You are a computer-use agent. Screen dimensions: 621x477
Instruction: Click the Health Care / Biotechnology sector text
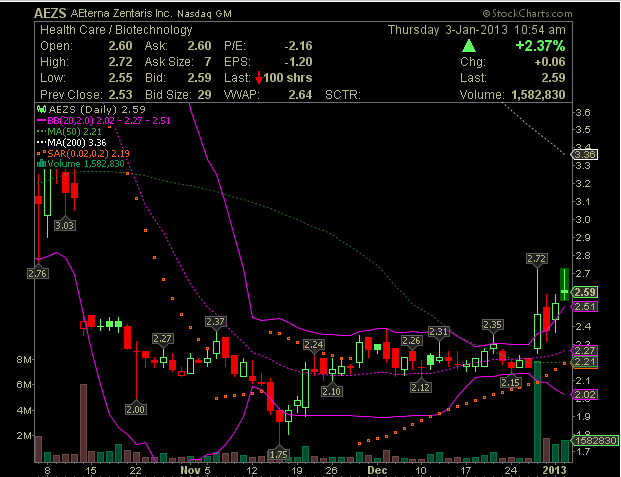pos(116,30)
